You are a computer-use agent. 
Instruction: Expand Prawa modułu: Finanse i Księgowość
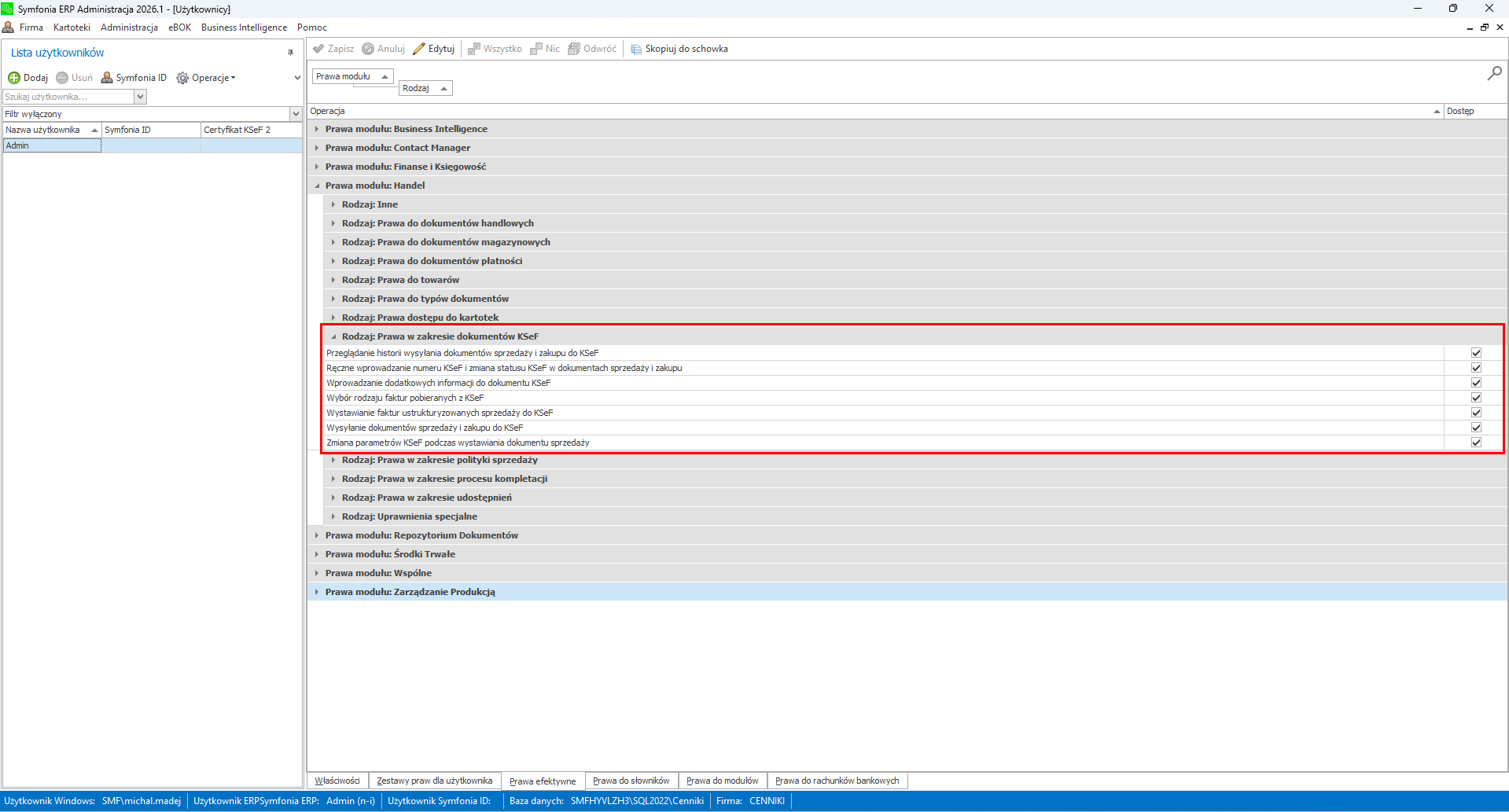click(x=317, y=167)
